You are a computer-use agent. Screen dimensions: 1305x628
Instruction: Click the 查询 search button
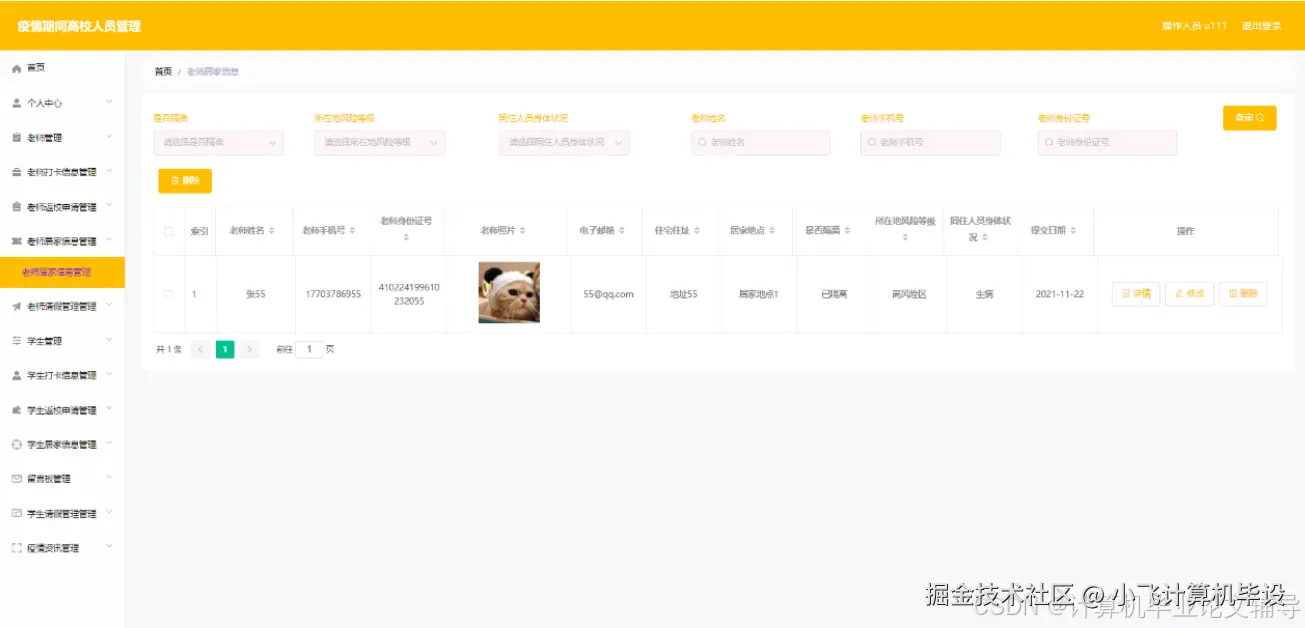1249,118
